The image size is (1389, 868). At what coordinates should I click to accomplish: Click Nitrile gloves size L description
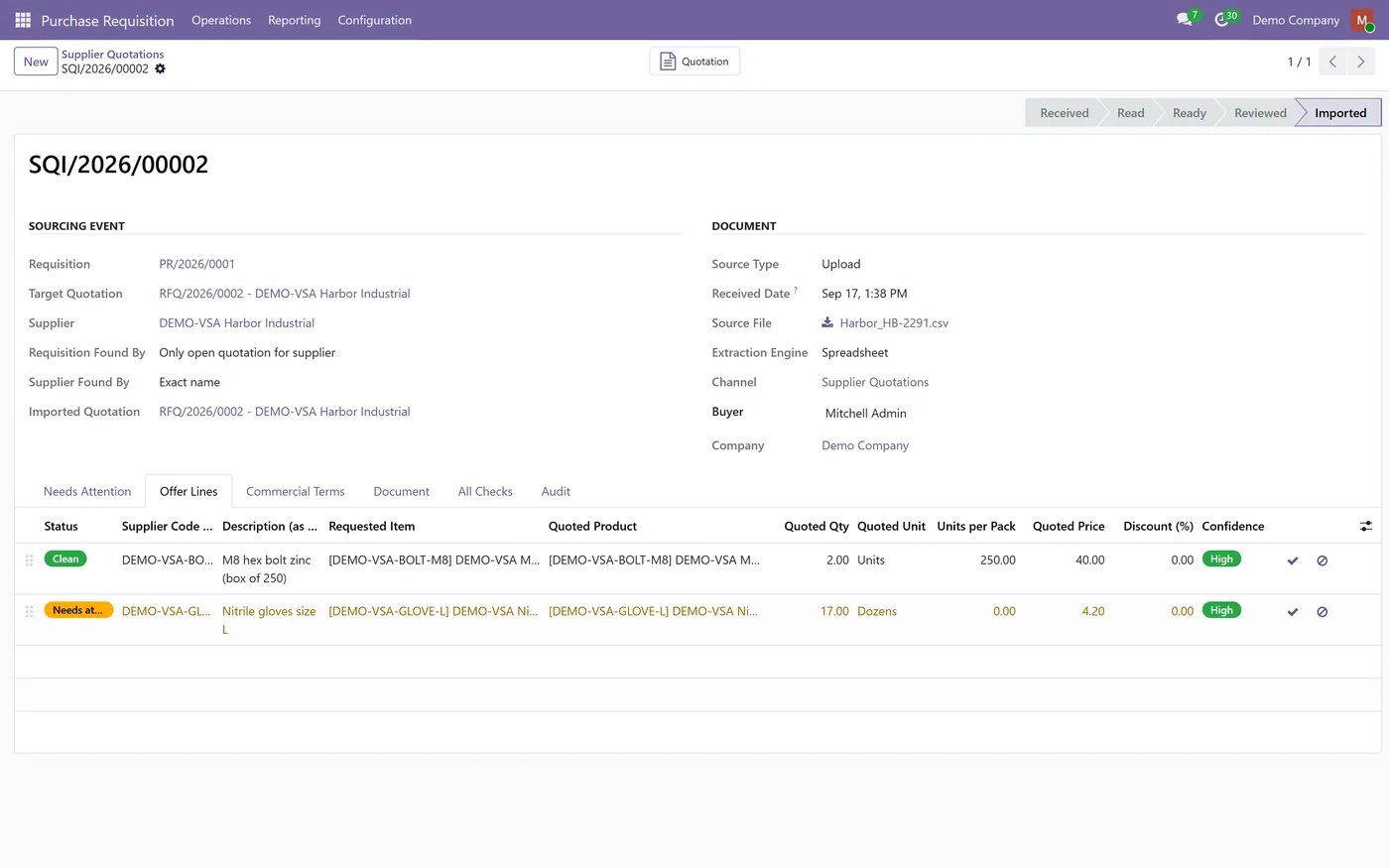tap(269, 620)
